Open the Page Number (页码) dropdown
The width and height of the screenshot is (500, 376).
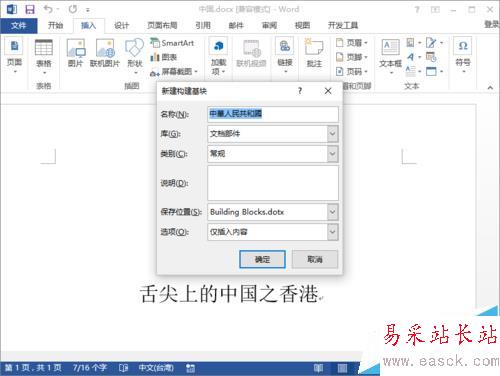(352, 71)
